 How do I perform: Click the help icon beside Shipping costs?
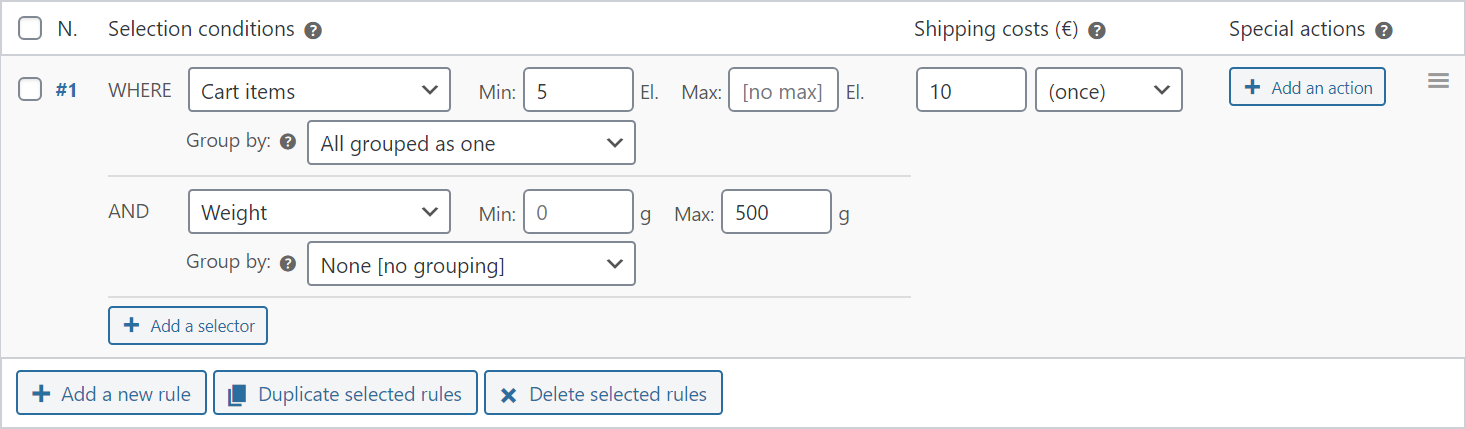click(x=1097, y=31)
